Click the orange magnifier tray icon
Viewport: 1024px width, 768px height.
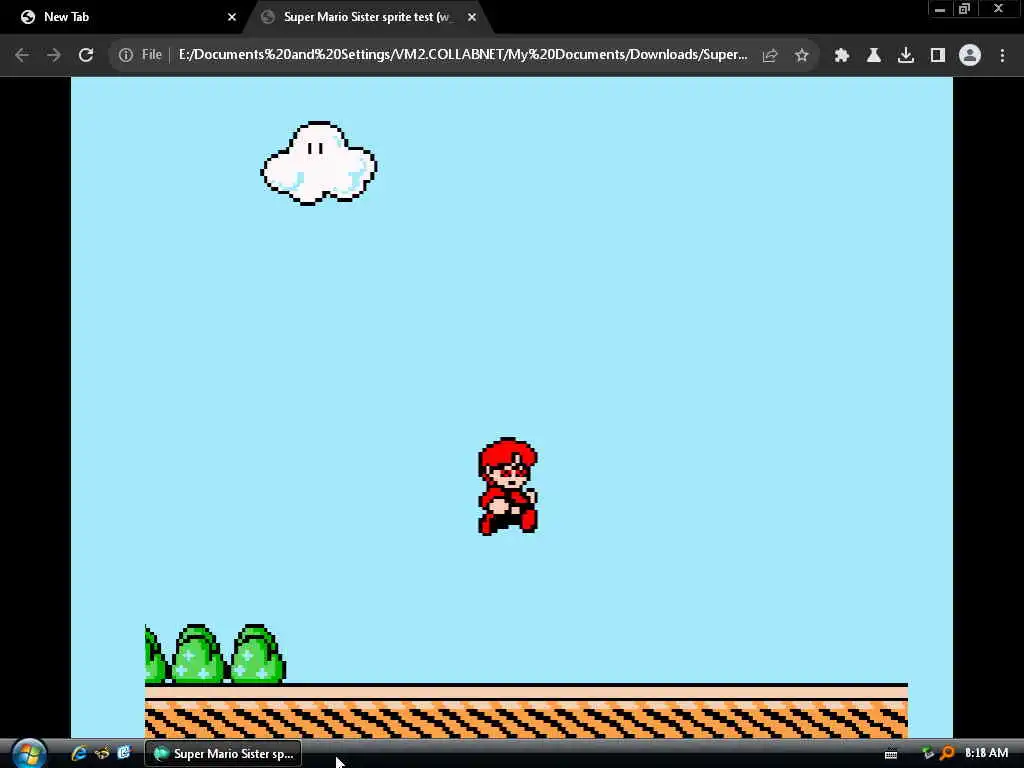click(947, 754)
